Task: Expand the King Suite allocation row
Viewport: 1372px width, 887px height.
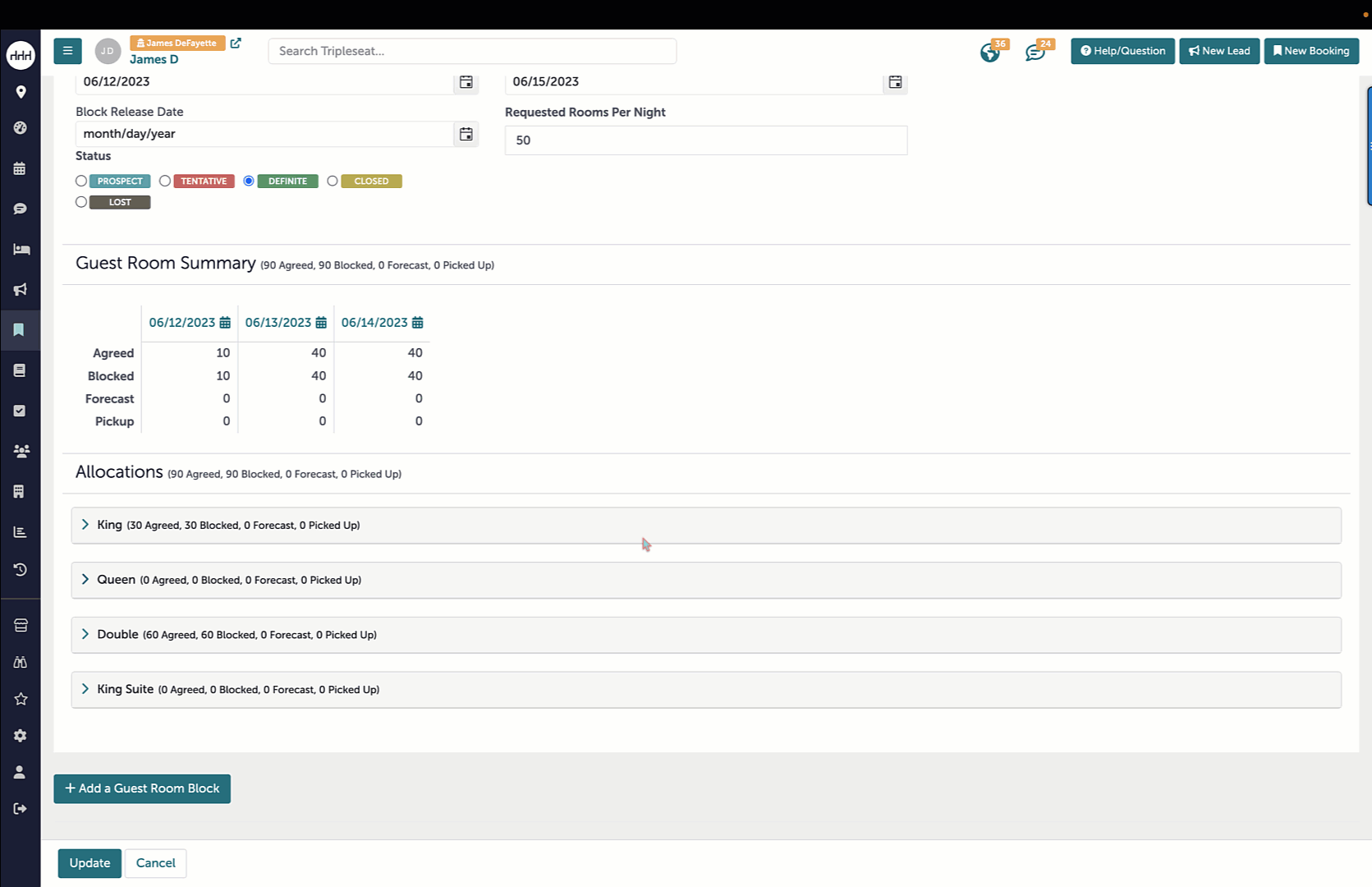Action: tap(85, 689)
